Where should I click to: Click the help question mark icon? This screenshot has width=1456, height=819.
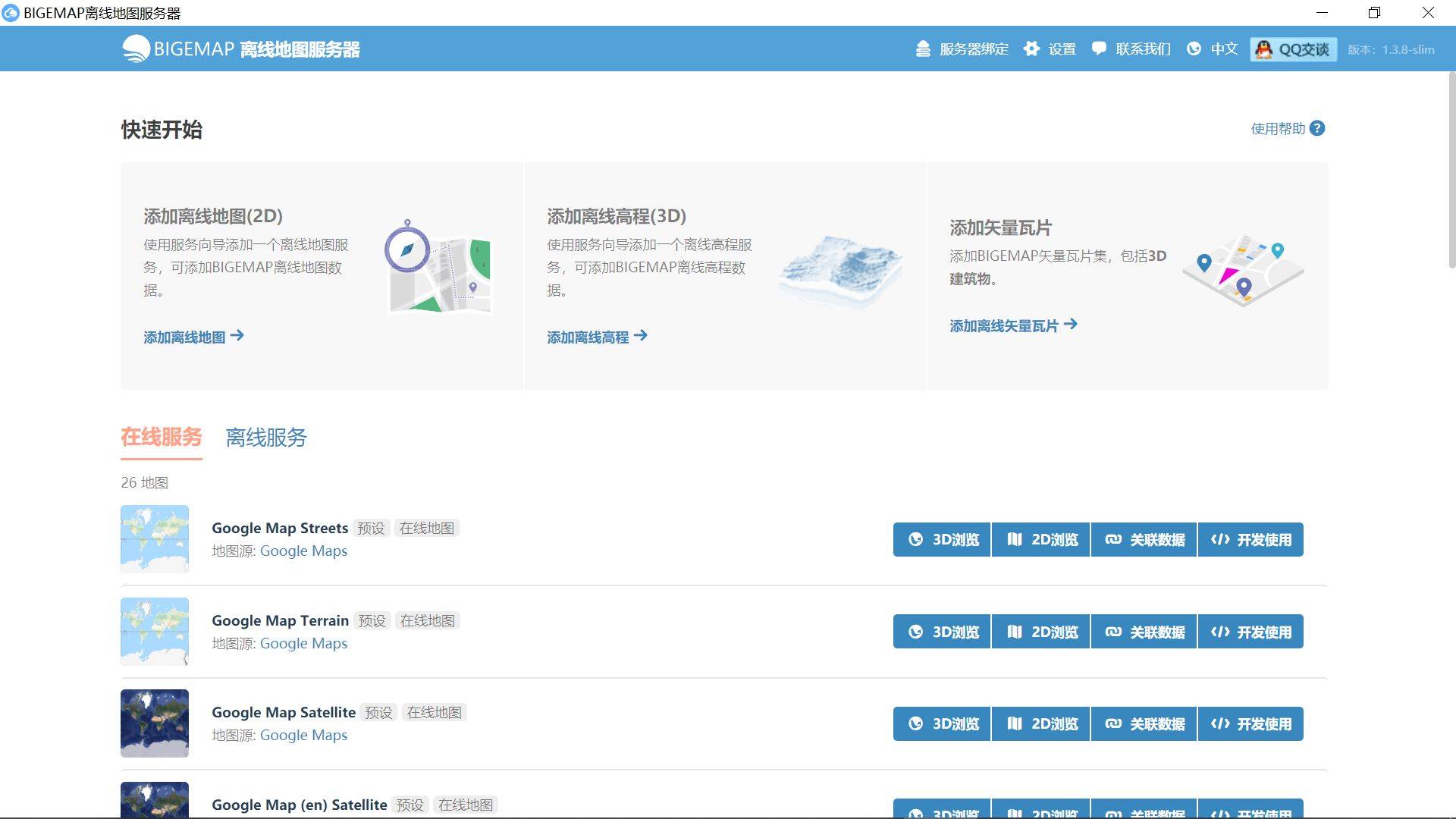(x=1317, y=128)
